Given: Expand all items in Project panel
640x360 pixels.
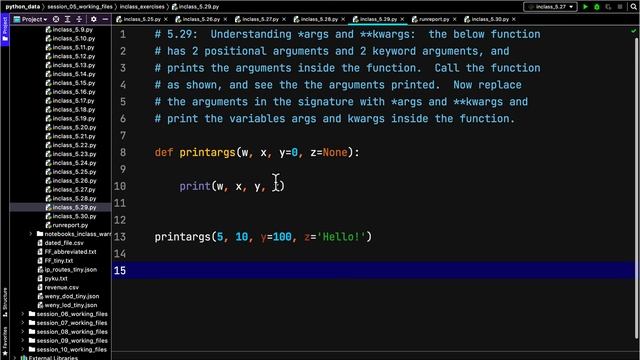Looking at the screenshot, I should [67, 19].
